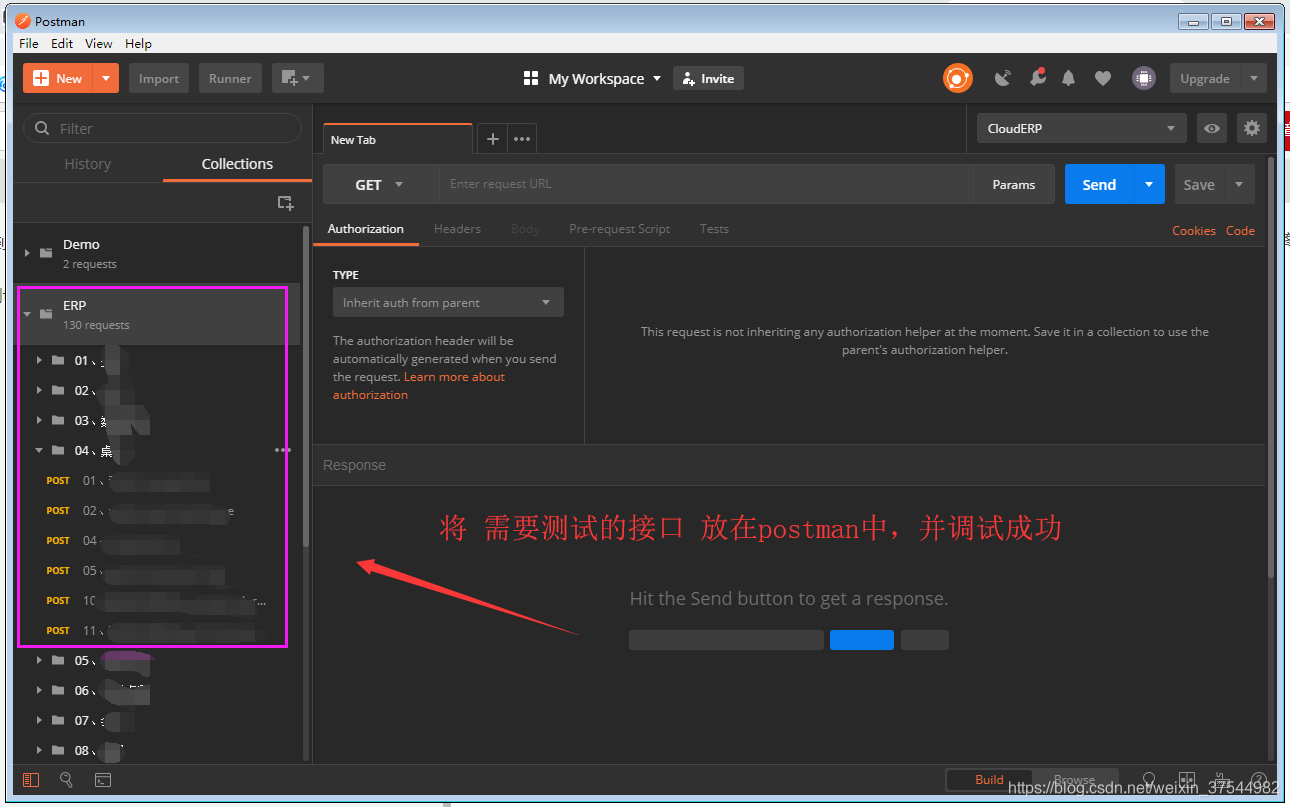Image resolution: width=1290 pixels, height=807 pixels.
Task: Switch to the Collections tab
Action: click(x=237, y=164)
